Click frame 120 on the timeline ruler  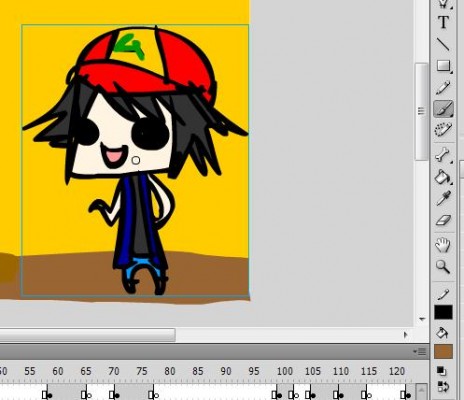tap(397, 371)
